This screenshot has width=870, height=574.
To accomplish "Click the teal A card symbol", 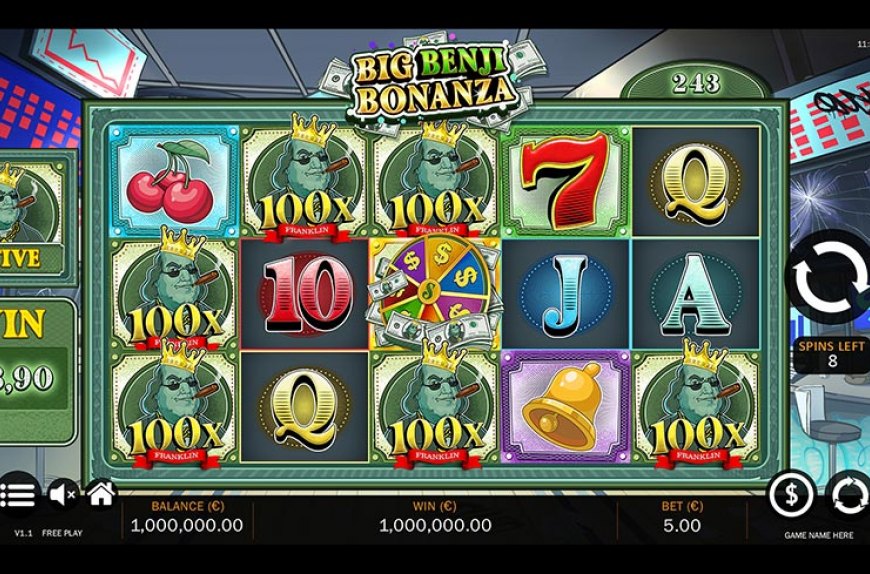I will tap(696, 294).
